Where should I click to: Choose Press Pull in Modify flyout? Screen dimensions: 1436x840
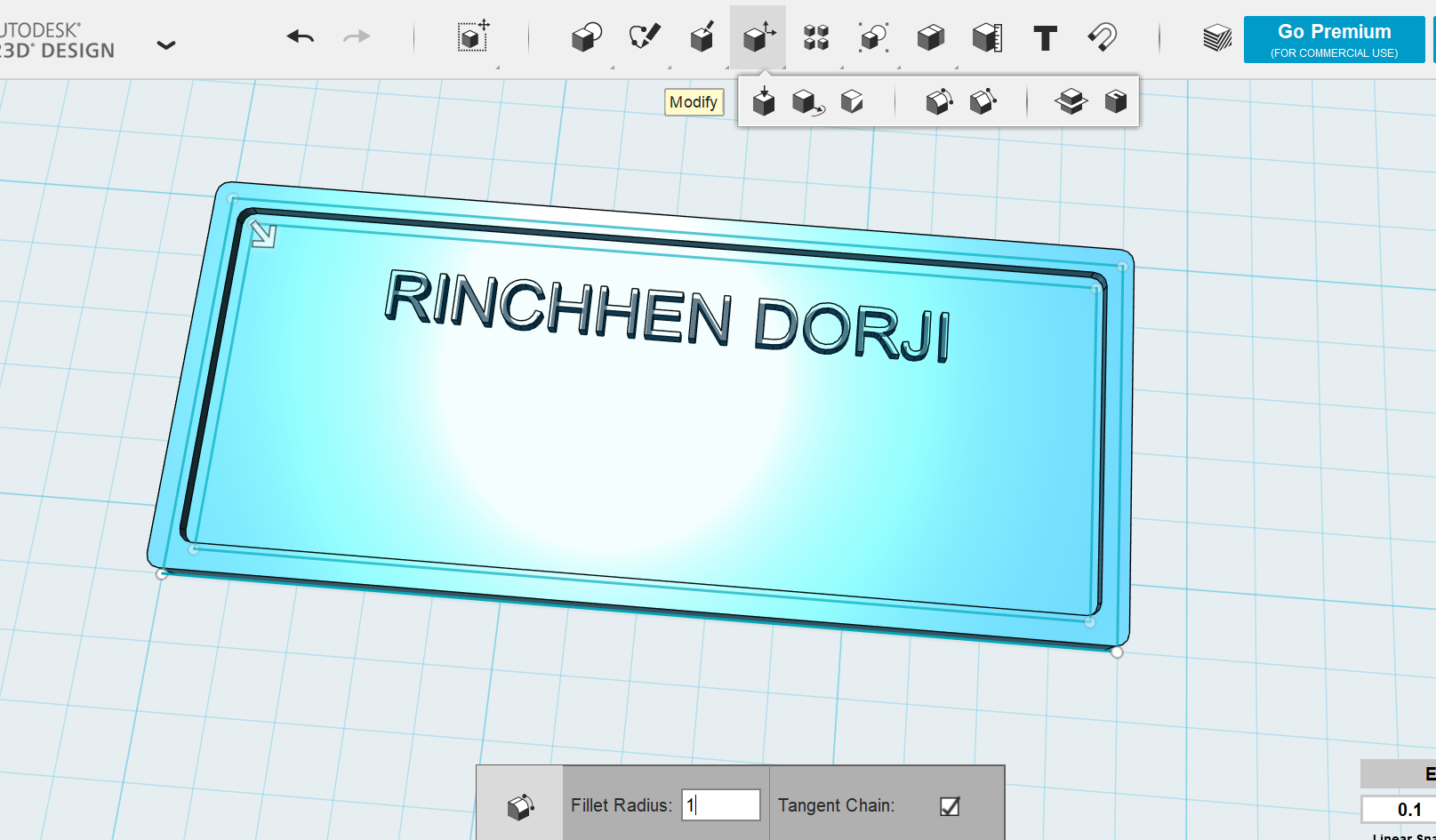764,101
